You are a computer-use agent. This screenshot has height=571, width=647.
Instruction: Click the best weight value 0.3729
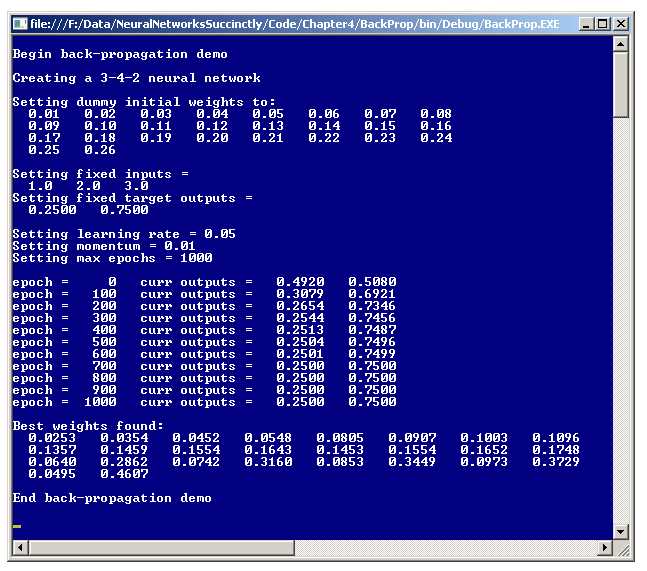click(x=556, y=462)
